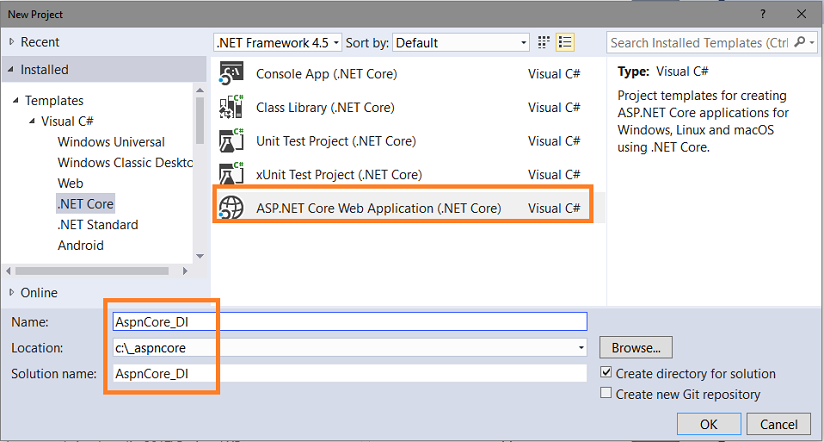This screenshot has height=442, width=824.
Task: Select the ASP.NET Core Web Application globe icon
Action: click(x=231, y=208)
